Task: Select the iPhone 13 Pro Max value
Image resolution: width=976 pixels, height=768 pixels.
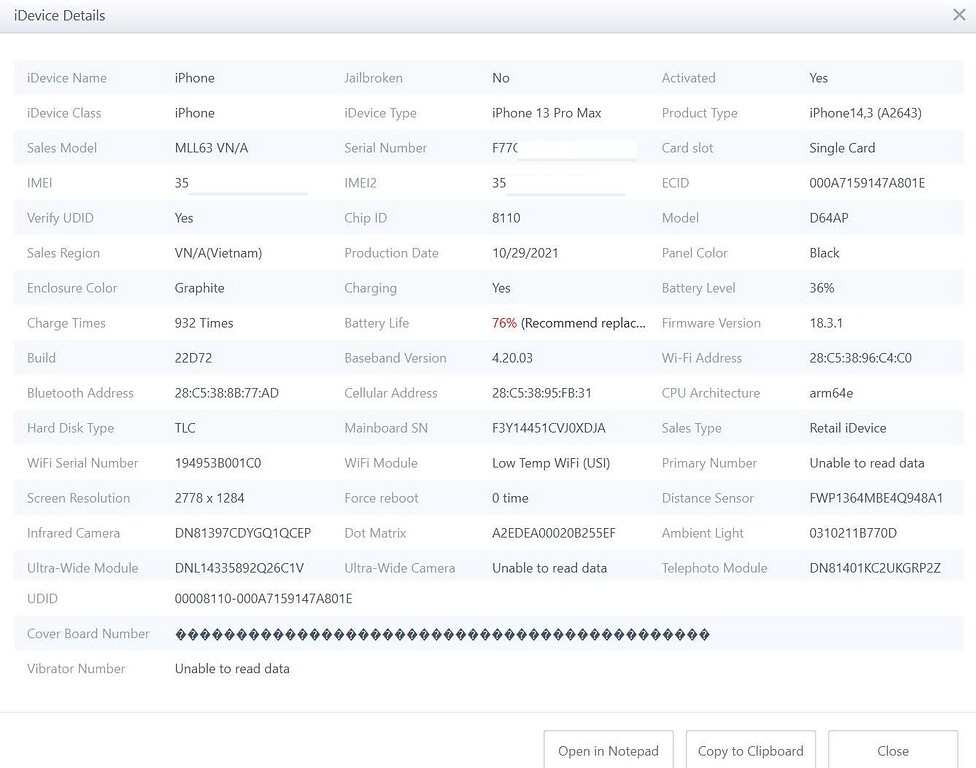Action: [x=547, y=113]
